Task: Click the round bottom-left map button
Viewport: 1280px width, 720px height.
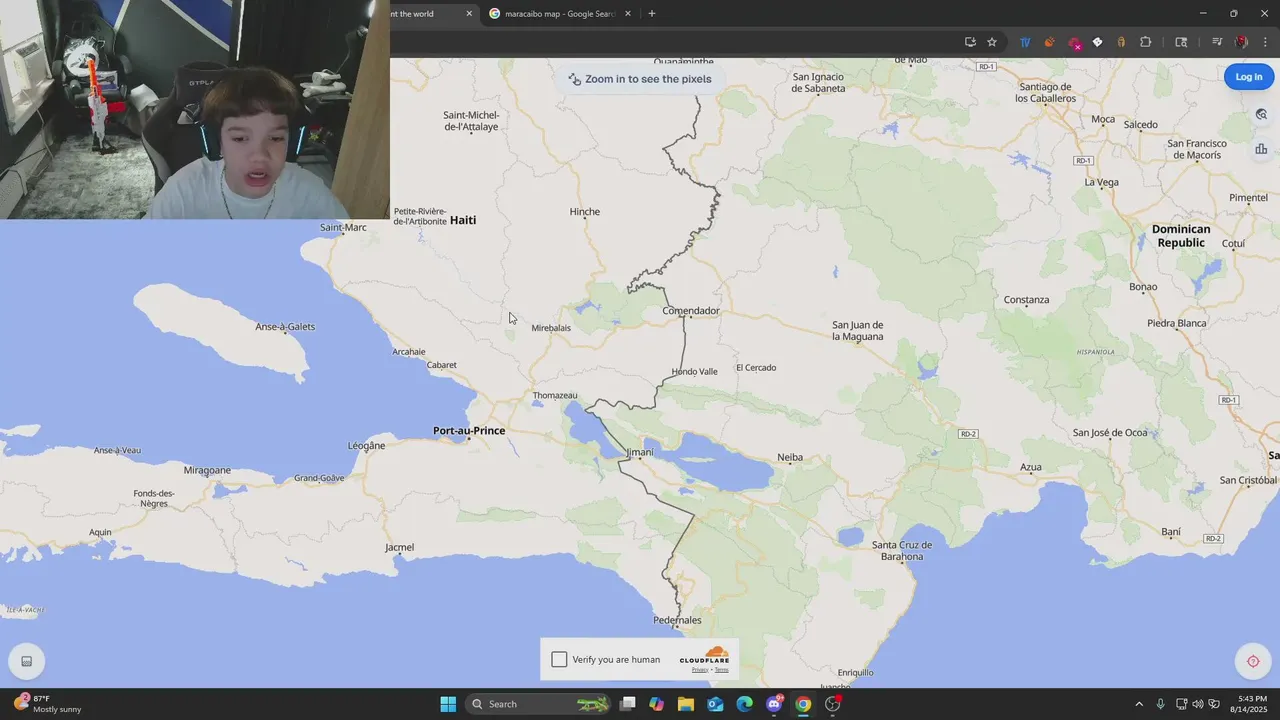Action: click(x=26, y=661)
